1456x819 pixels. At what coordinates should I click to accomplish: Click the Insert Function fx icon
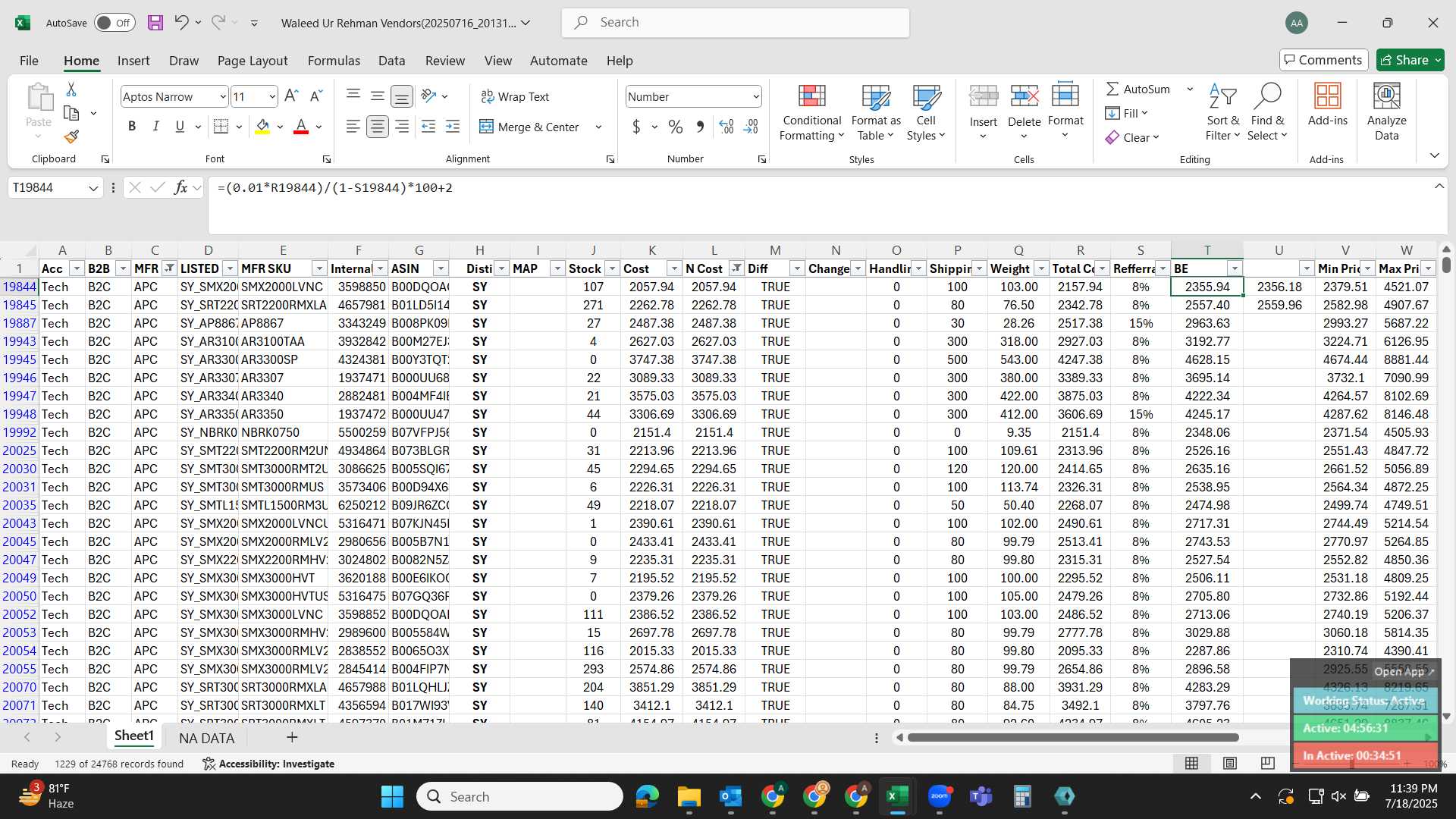pos(180,187)
